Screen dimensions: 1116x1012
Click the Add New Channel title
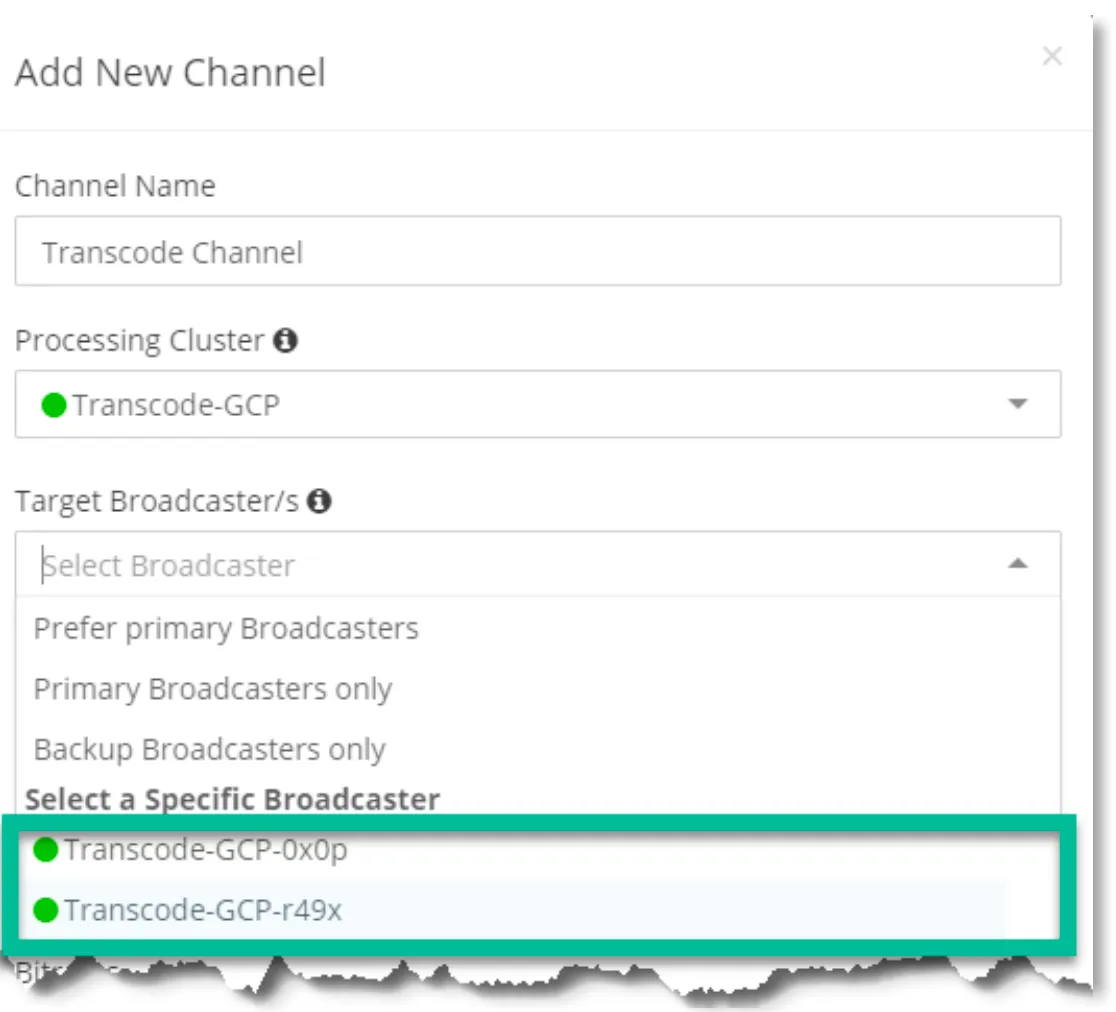(x=171, y=73)
